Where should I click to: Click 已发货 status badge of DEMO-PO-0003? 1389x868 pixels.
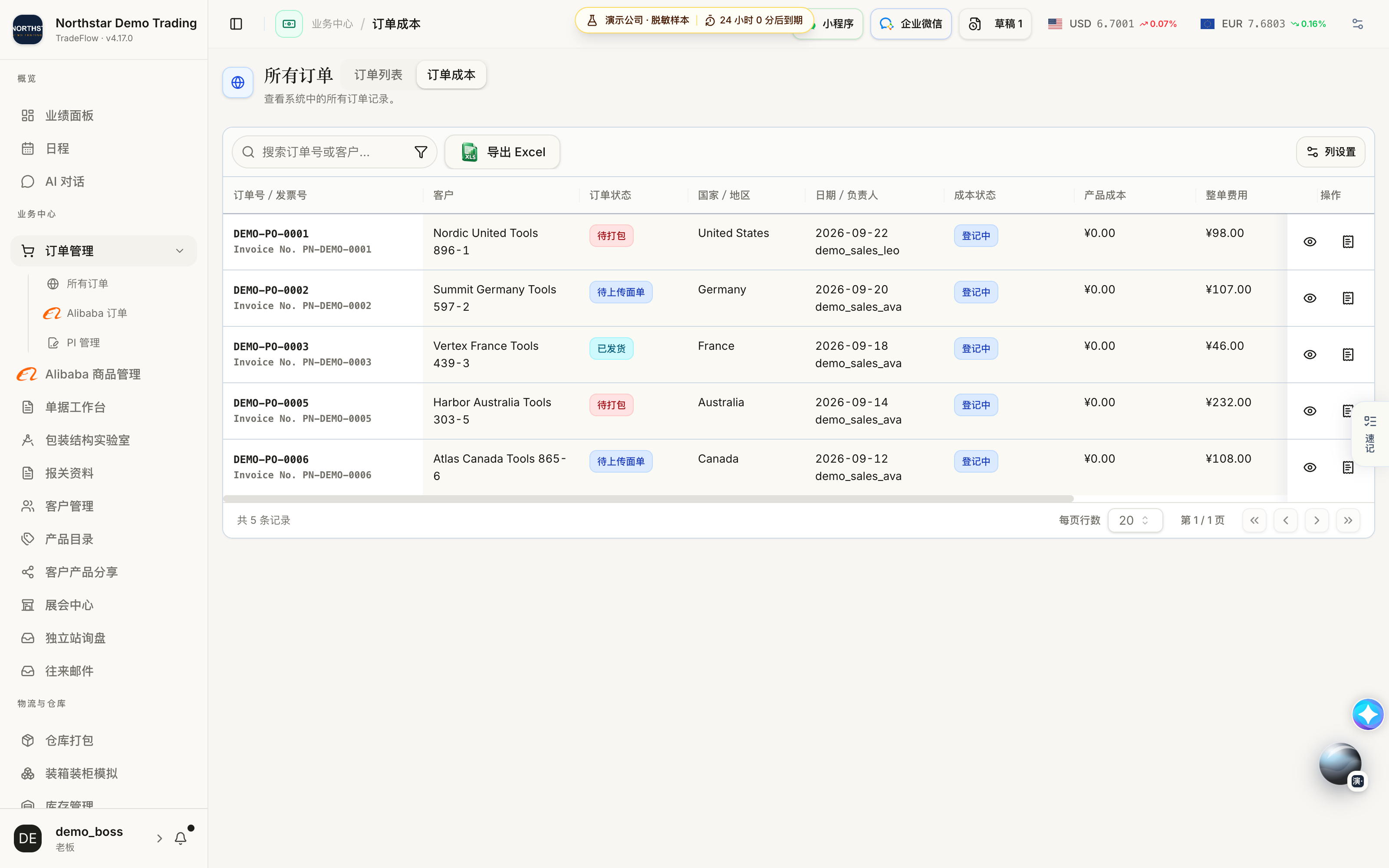pos(611,349)
